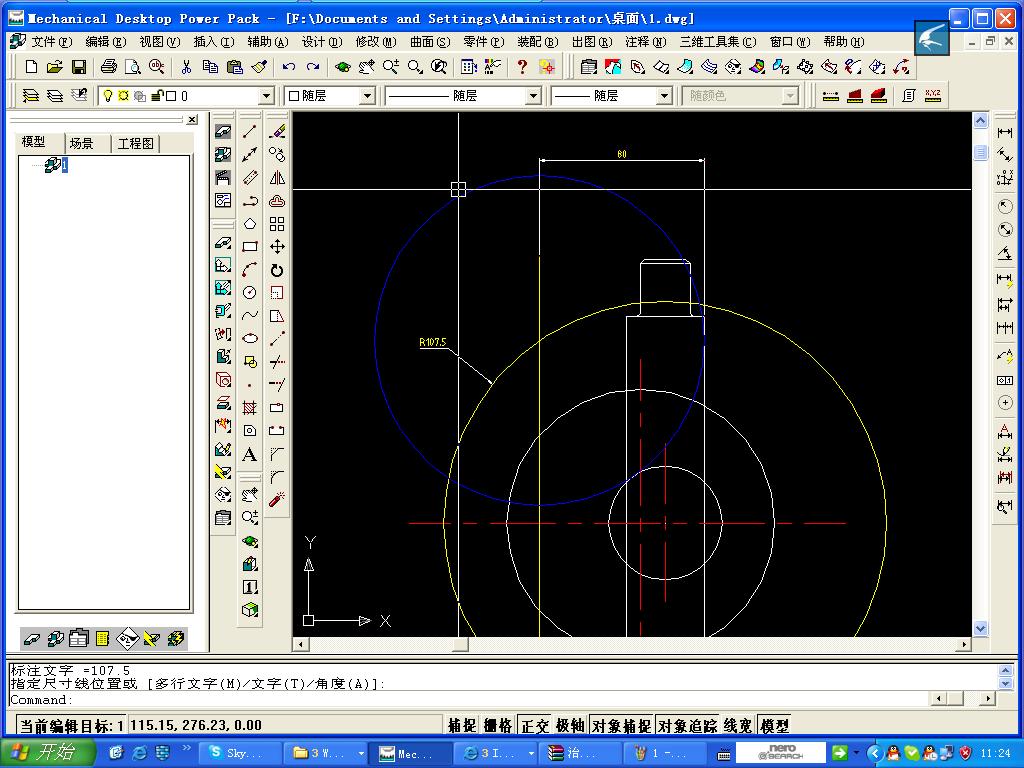Open the lineweight 随层 dropdown

(x=664, y=96)
